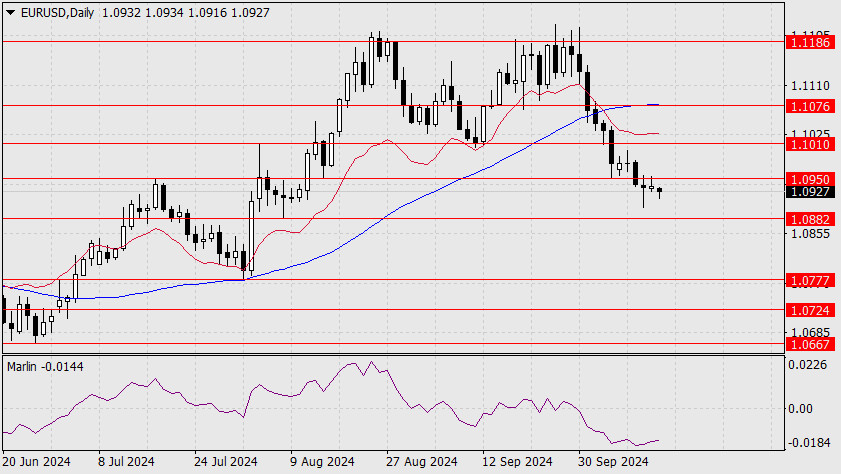Click the 9 Aug 2024 date label
841x474 pixels.
click(322, 462)
